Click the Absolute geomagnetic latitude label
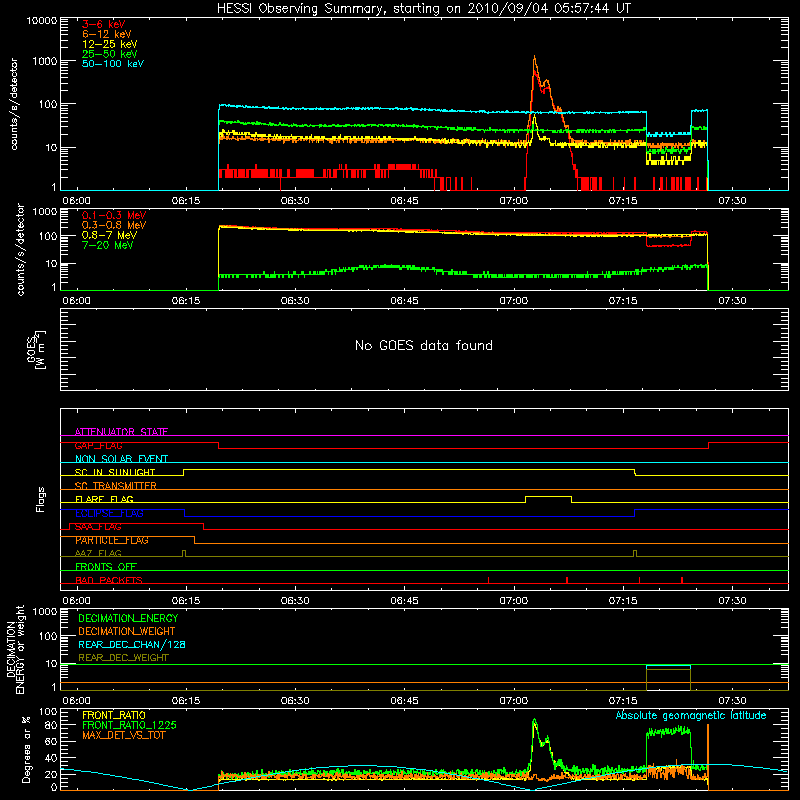Viewport: 800px width, 800px height. tap(691, 715)
